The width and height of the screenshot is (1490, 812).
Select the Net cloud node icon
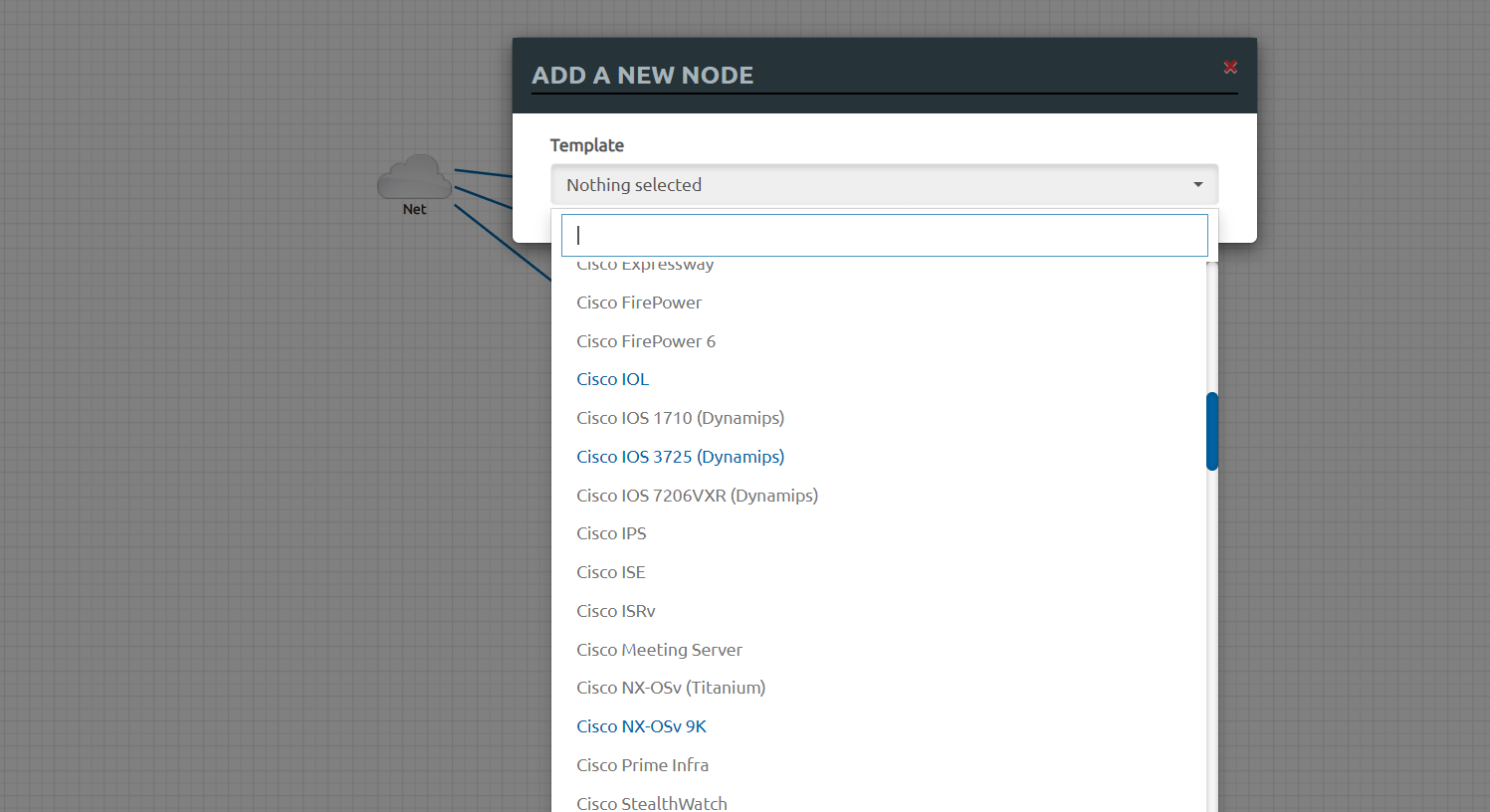click(414, 177)
